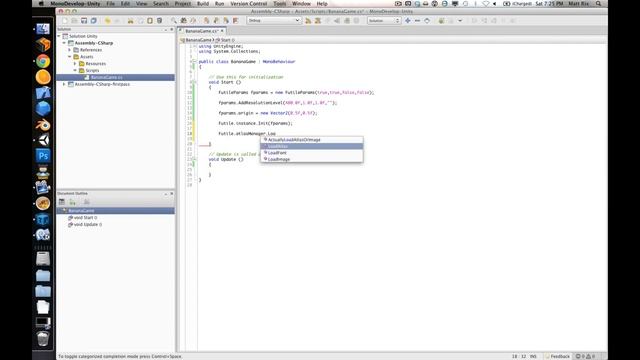The height and width of the screenshot is (360, 640).
Task: Collapse the Assets folder
Action: pyautogui.click(x=69, y=57)
